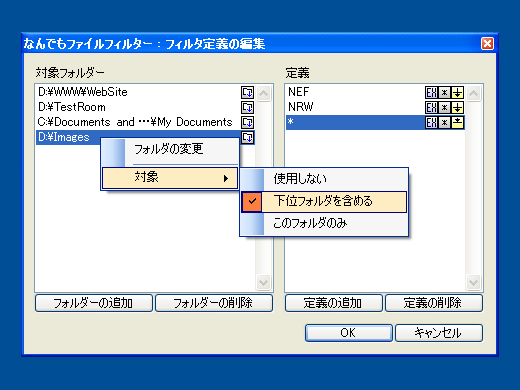The width and height of the screenshot is (520, 390).
Task: Click EX icon on the * definition row
Action: coord(431,122)
